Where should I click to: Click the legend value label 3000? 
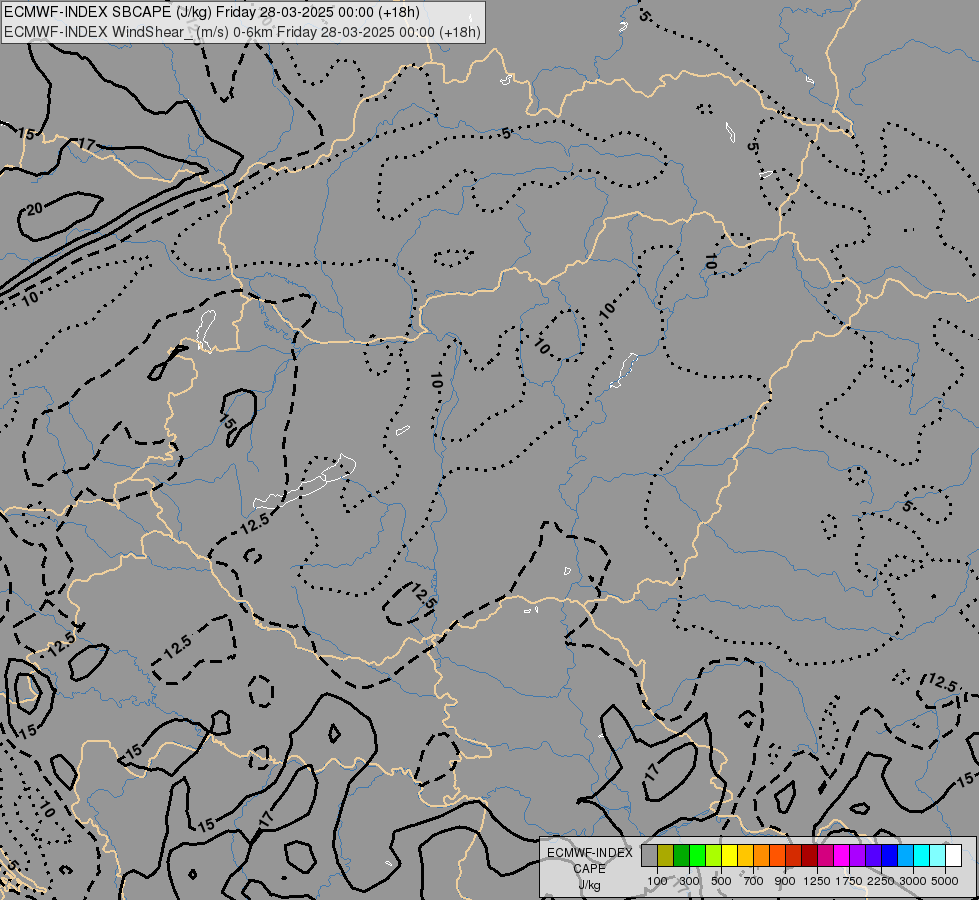point(913,881)
